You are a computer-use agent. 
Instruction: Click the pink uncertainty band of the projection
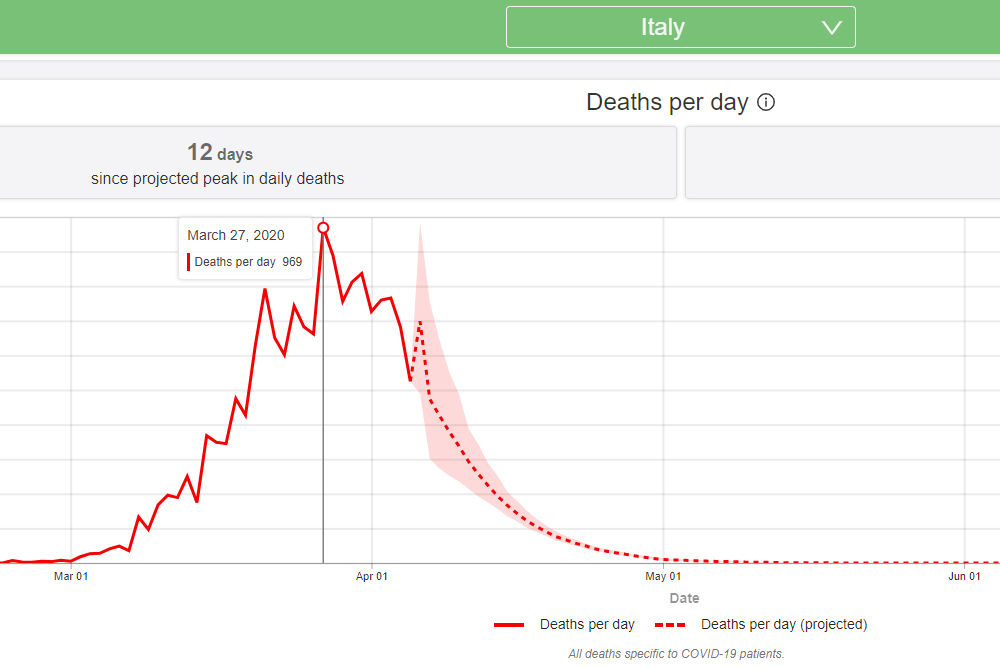[446, 408]
